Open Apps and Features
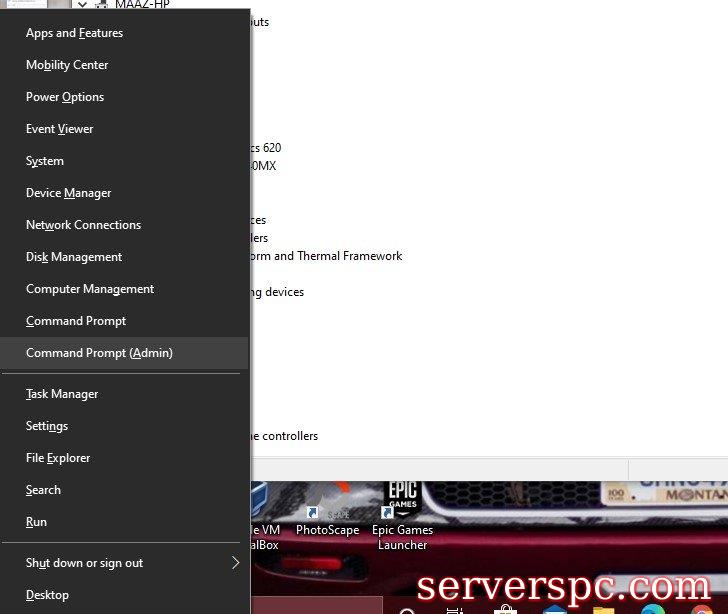The image size is (728, 614). pos(75,33)
